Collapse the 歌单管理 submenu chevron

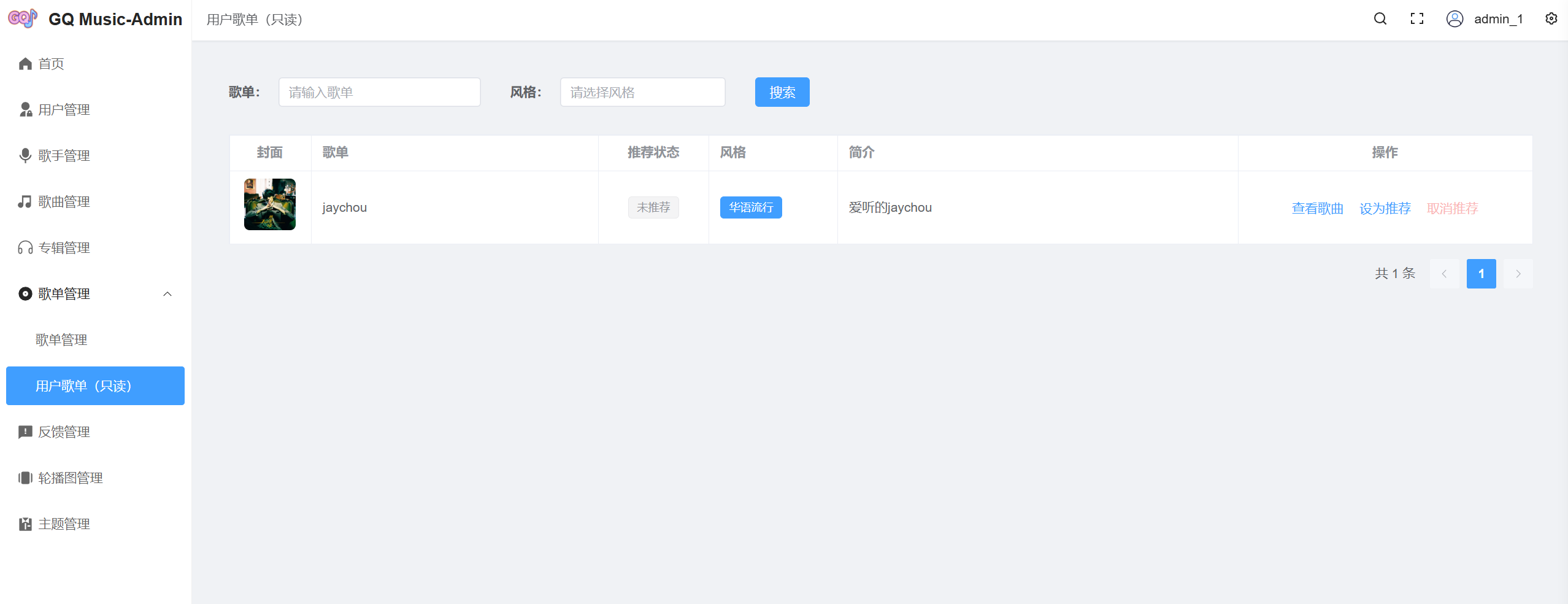tap(167, 294)
